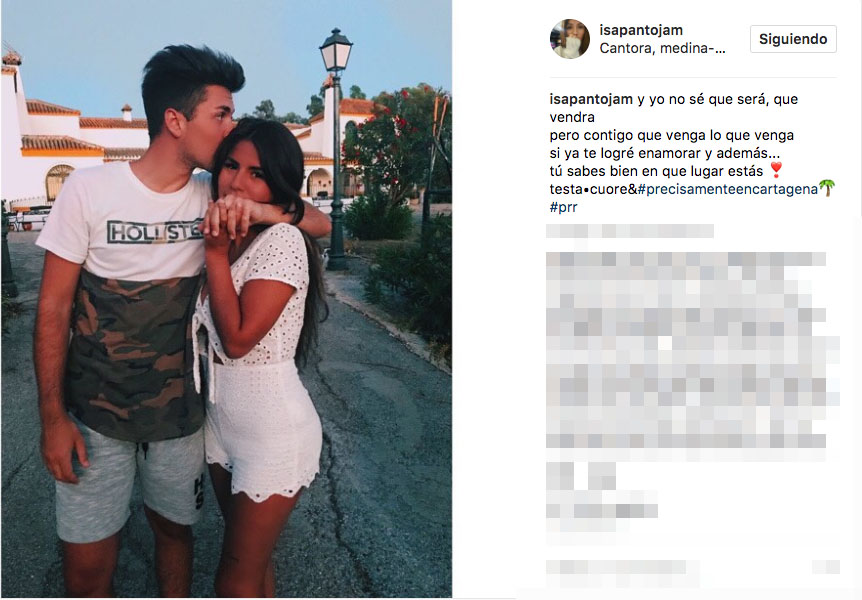Click the blurred add-comment field at the bottom
Viewport: 862px width, 600px height.
622,568
